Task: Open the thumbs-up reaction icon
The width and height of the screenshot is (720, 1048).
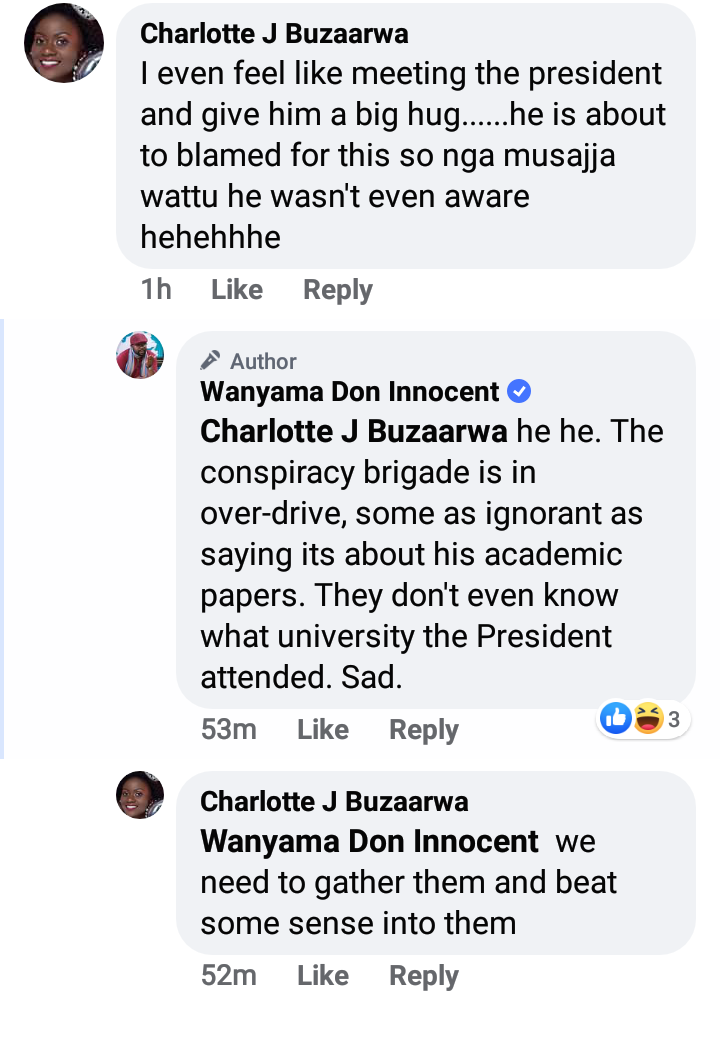Action: point(616,718)
